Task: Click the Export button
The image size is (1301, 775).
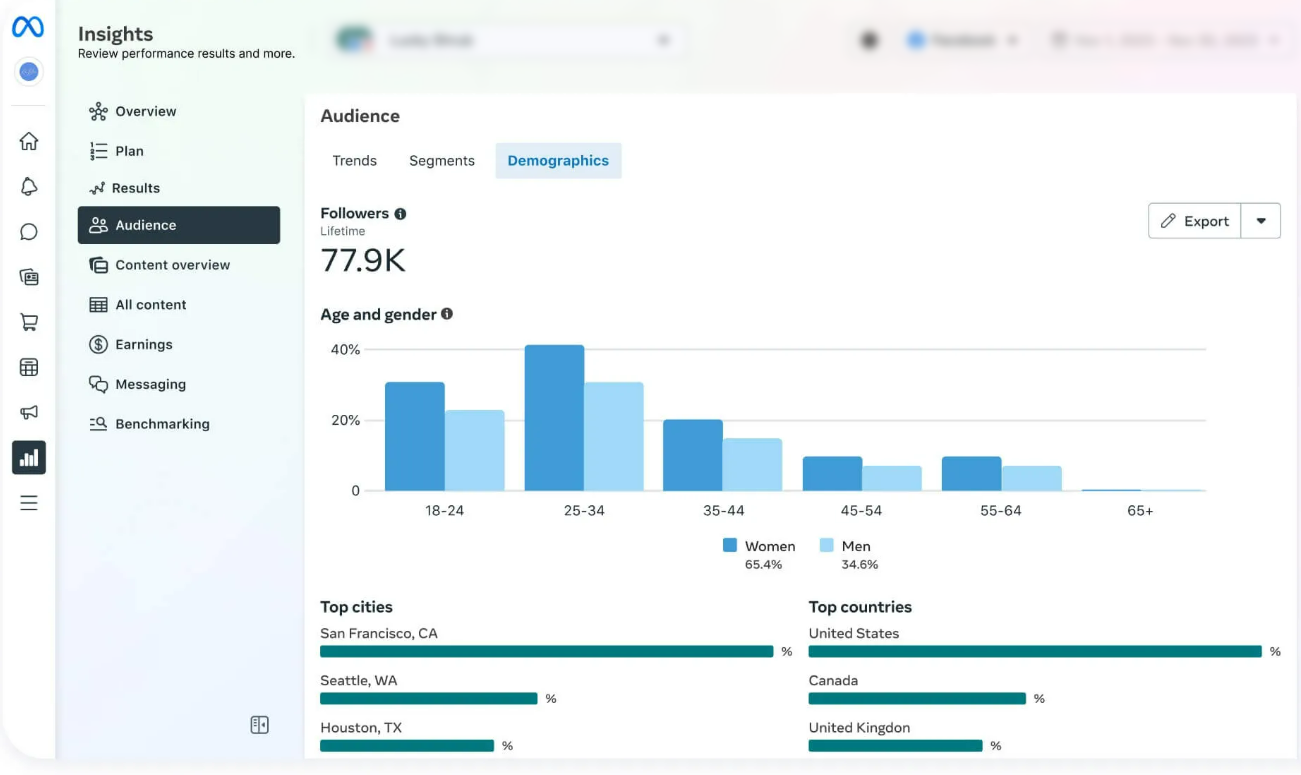Action: (x=1196, y=220)
